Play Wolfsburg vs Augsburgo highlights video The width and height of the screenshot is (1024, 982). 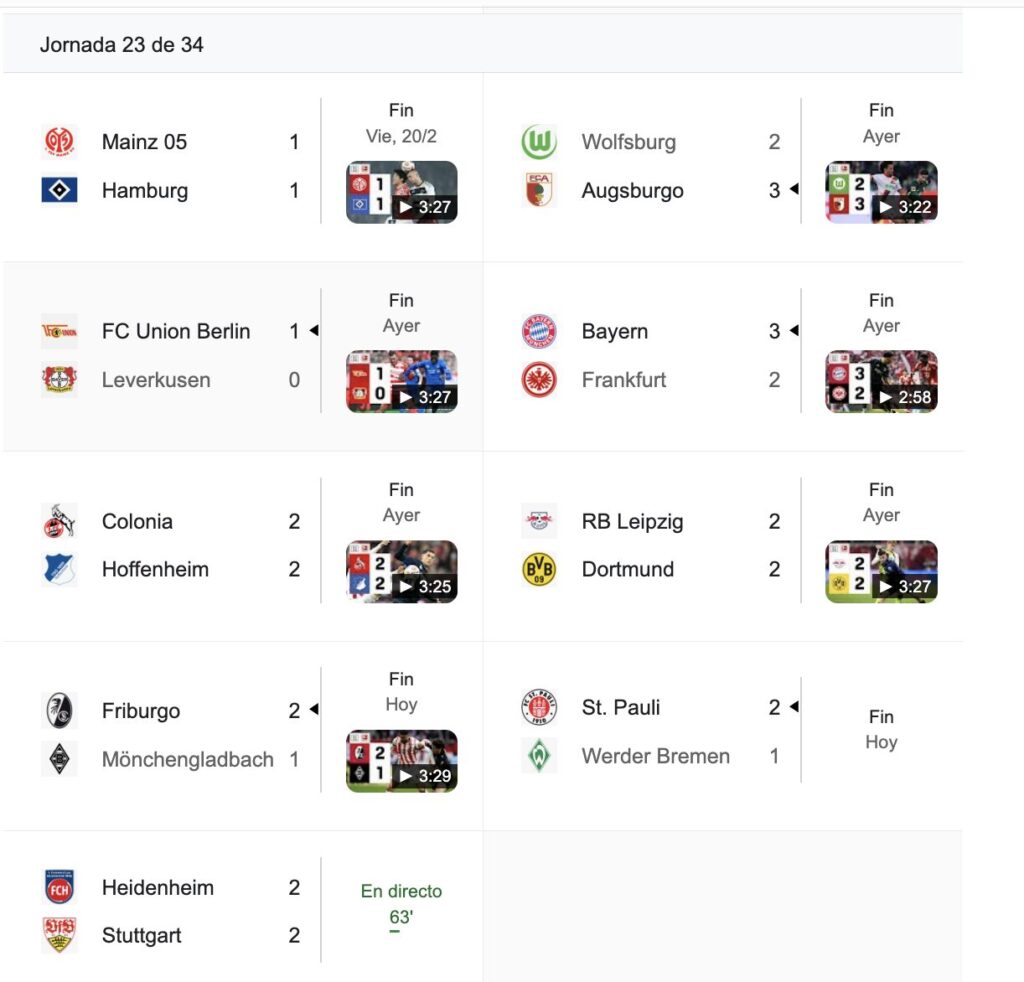tap(881, 192)
